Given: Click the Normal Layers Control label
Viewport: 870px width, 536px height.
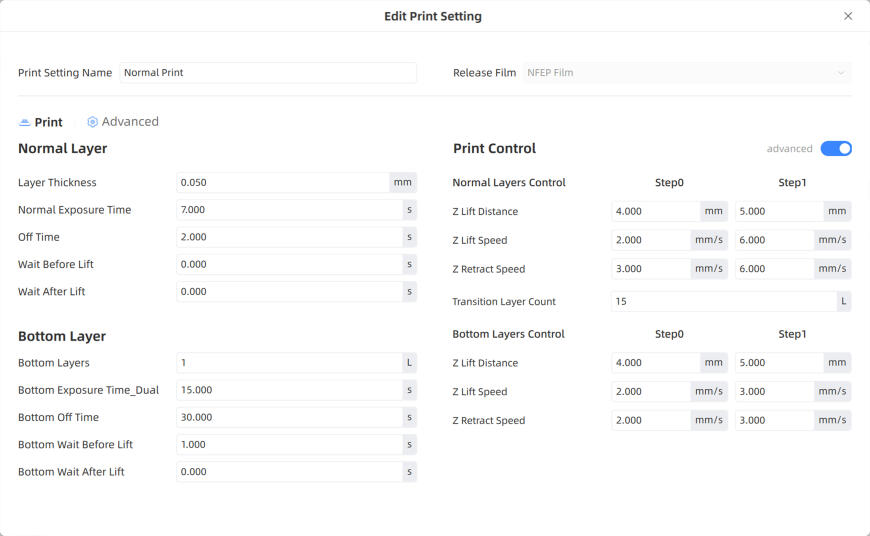Looking at the screenshot, I should (509, 183).
